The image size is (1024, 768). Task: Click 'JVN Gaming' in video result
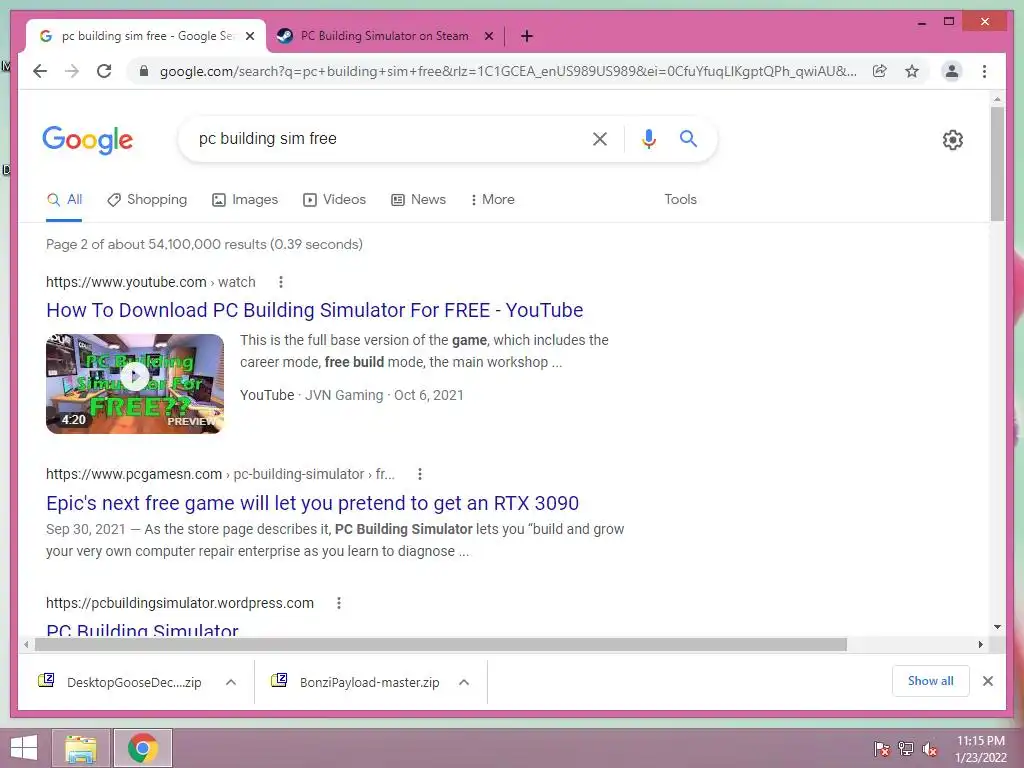click(x=344, y=395)
